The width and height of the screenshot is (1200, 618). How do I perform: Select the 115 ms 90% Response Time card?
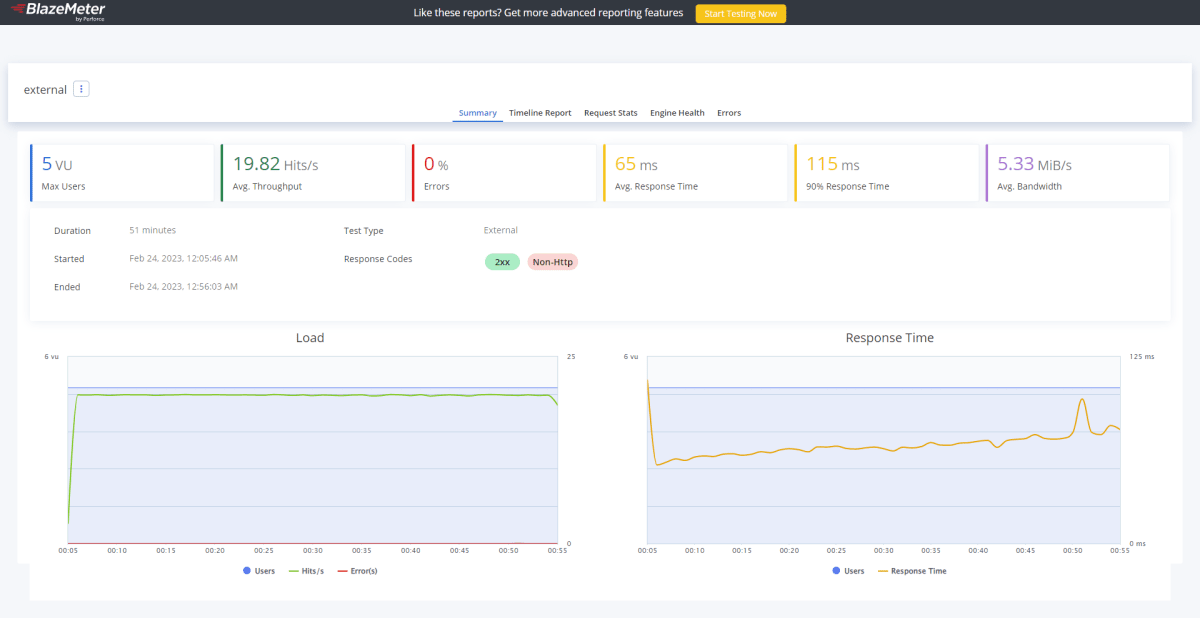[x=886, y=173]
